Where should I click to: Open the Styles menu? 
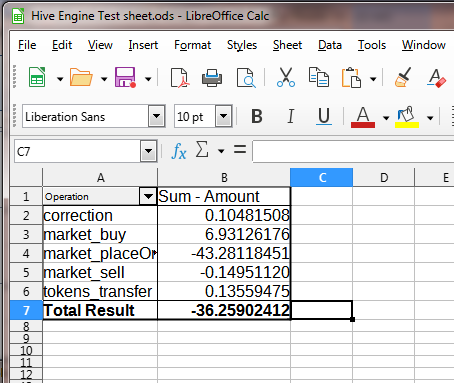pyautogui.click(x=242, y=45)
